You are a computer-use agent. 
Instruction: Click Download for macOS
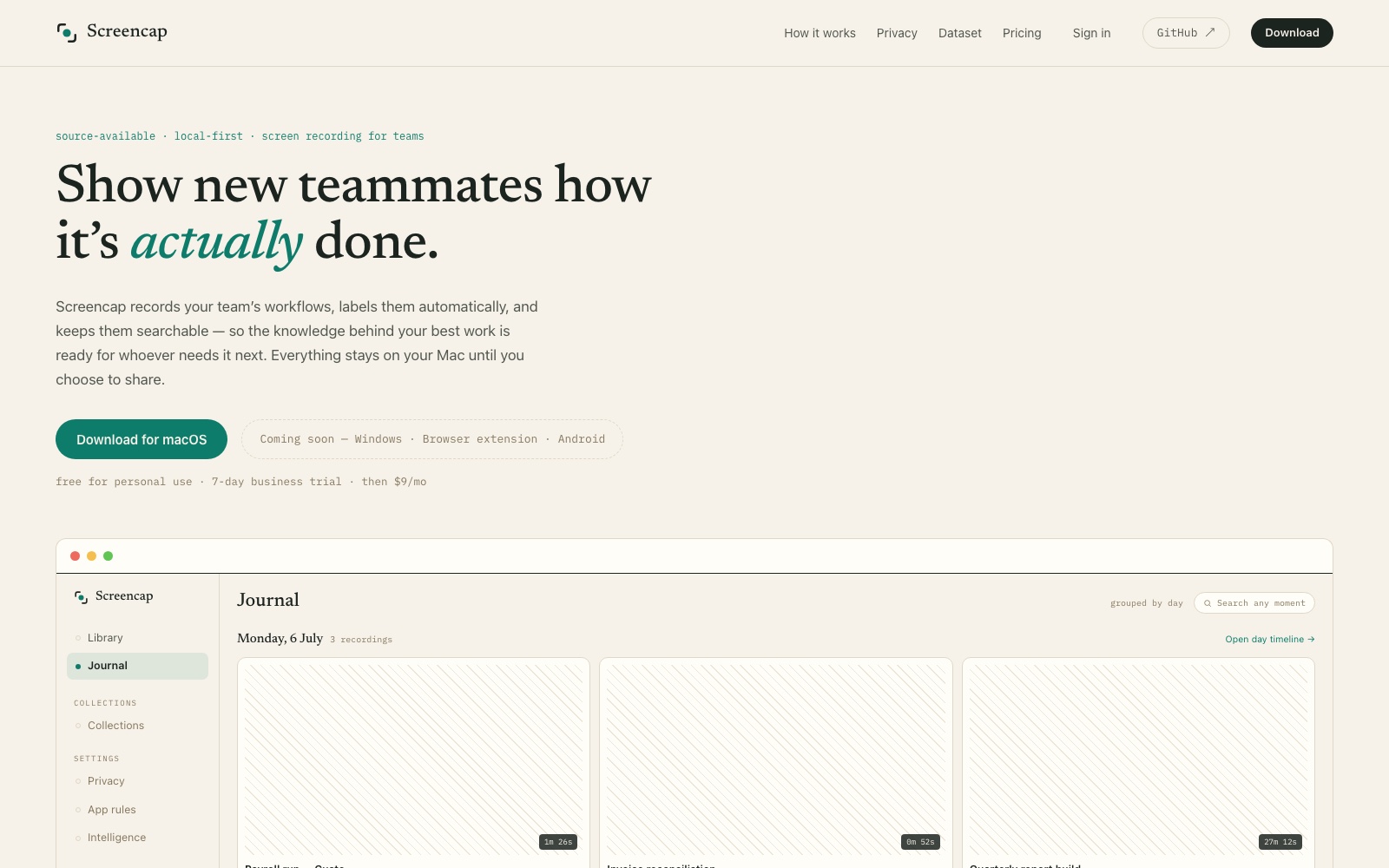pos(142,439)
